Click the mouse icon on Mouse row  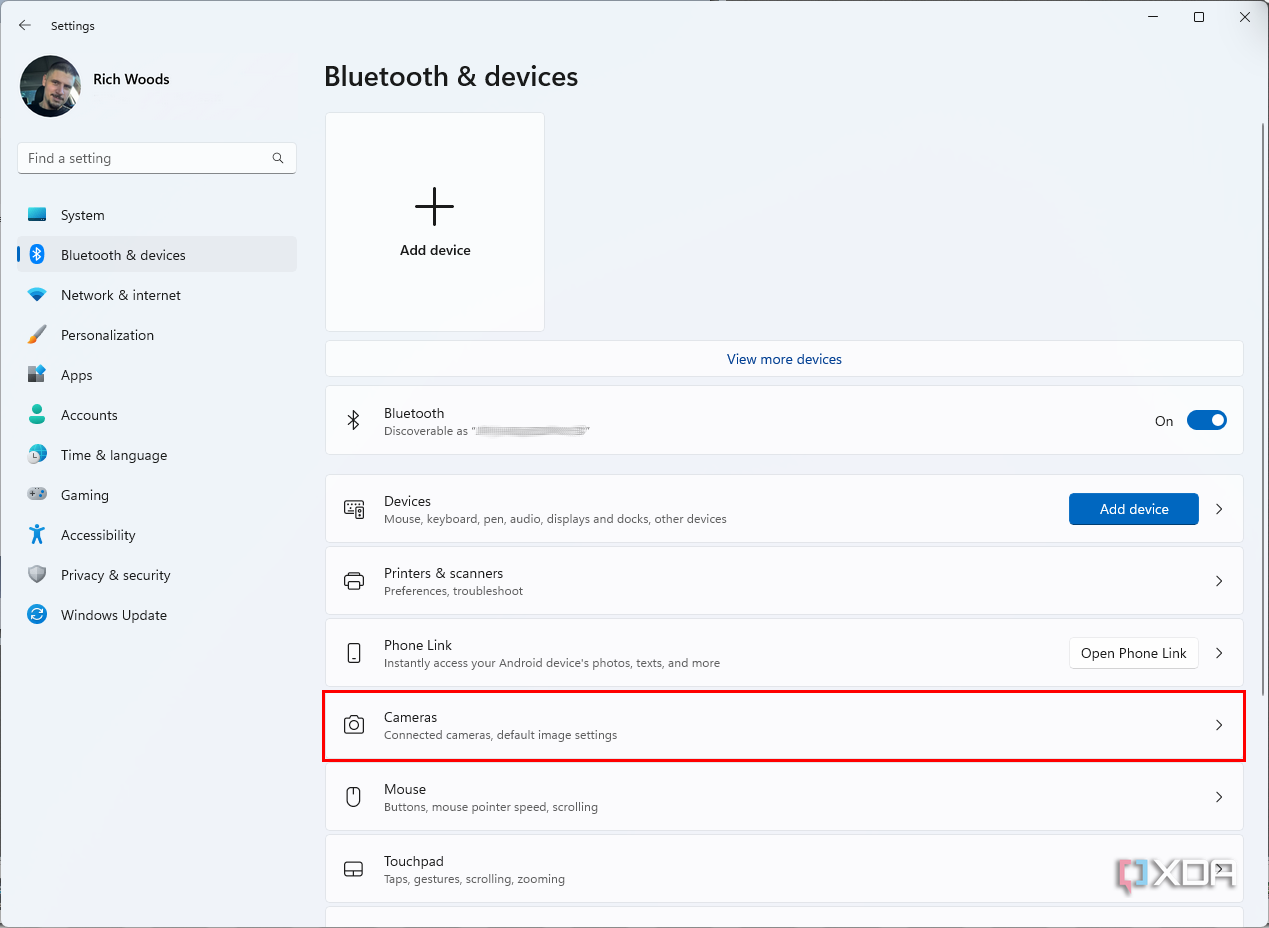(353, 796)
